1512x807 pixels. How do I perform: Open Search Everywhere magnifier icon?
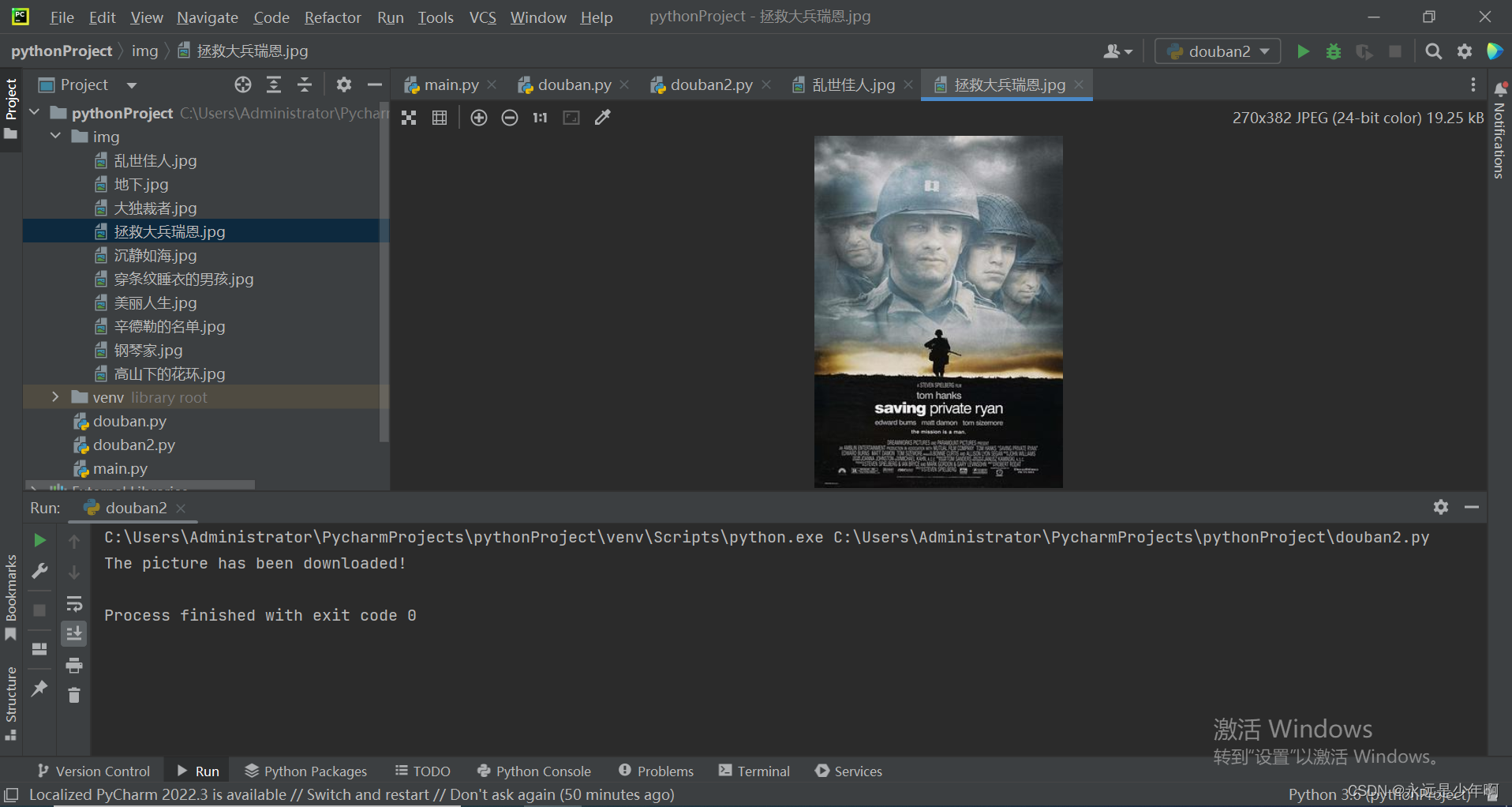tap(1434, 51)
